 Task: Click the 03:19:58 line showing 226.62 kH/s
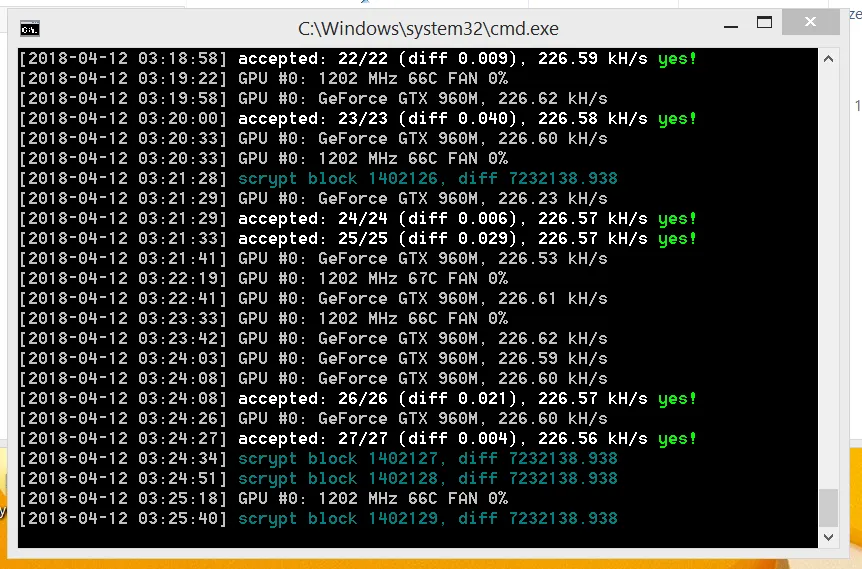[313, 98]
